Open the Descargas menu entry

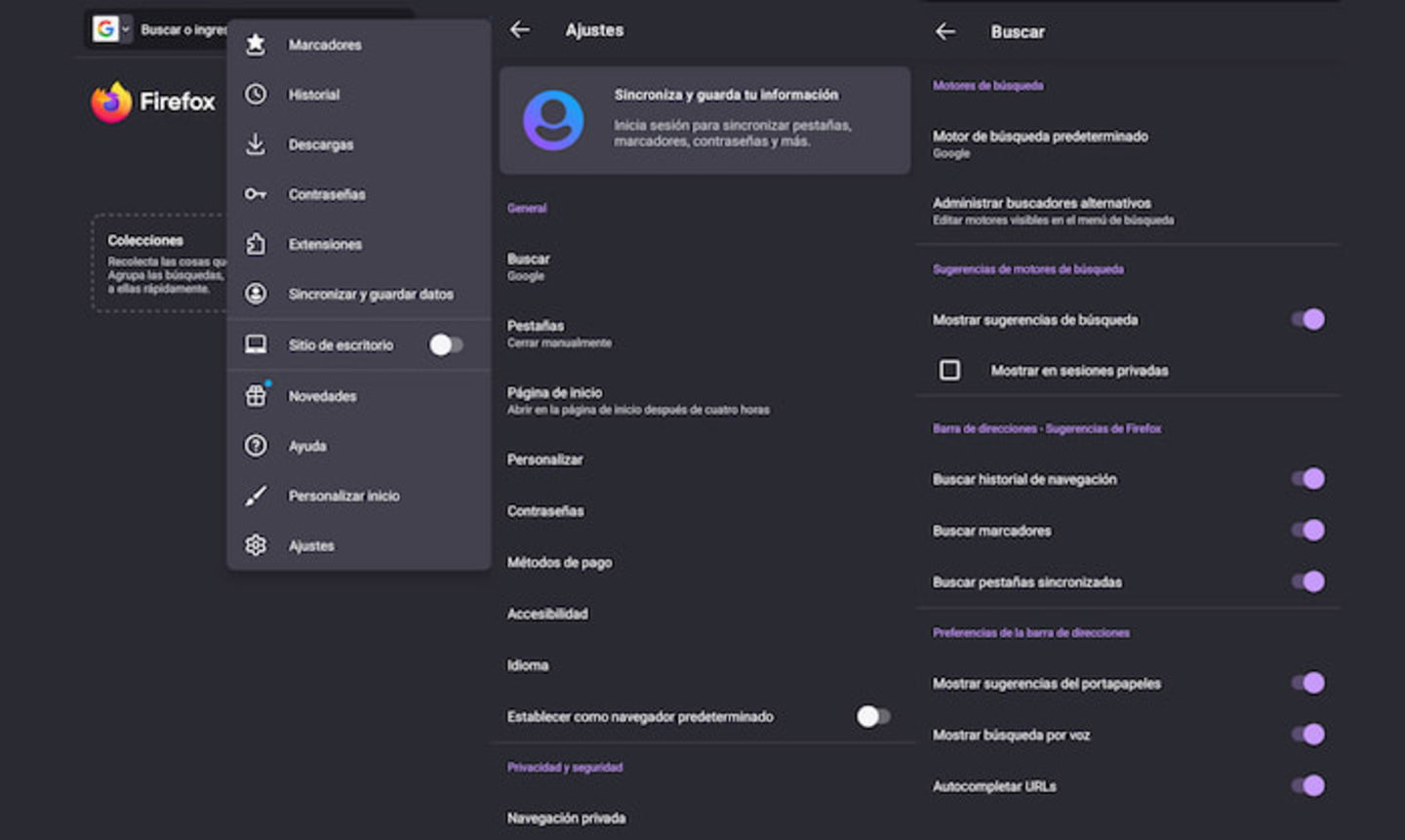[358, 143]
